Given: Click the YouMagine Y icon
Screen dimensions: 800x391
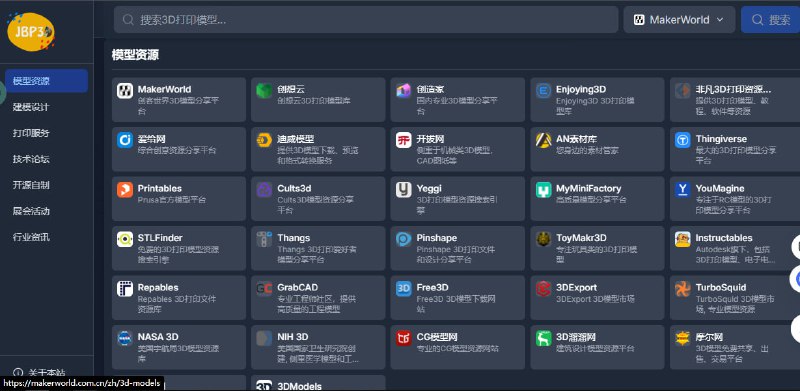Looking at the screenshot, I should [x=683, y=190].
